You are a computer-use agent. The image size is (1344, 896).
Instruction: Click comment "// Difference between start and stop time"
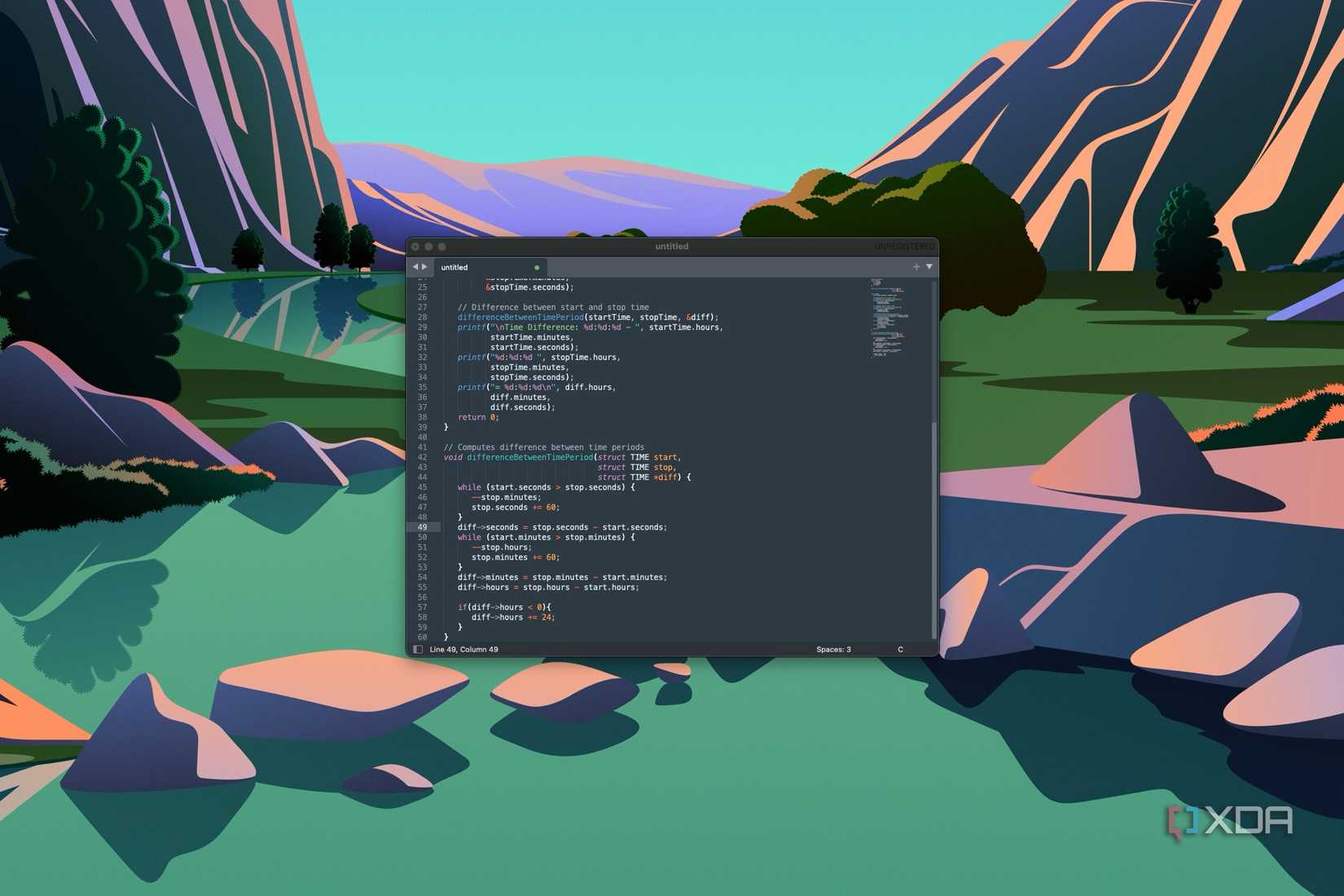coord(553,307)
